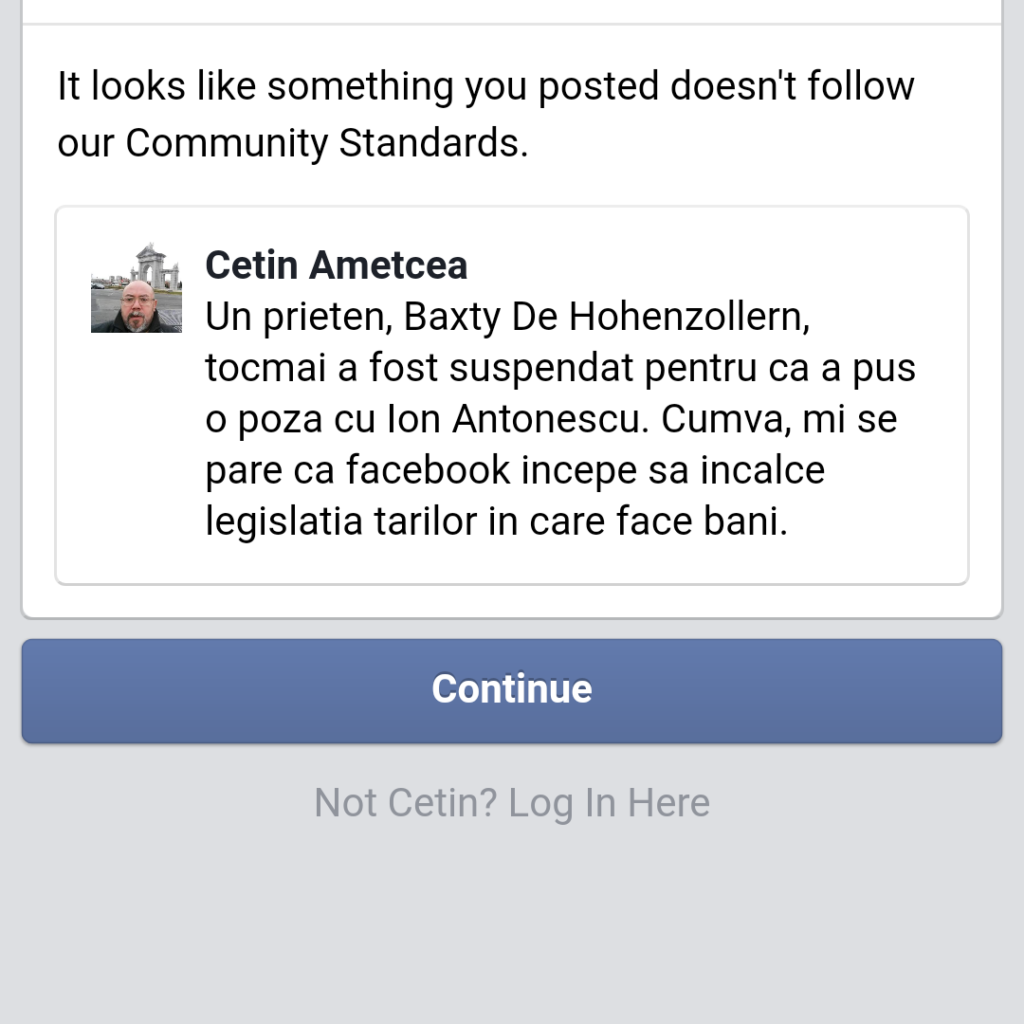1024x1024 pixels.
Task: Open Cetin Ametcea's profile picture thumbnail
Action: [x=136, y=288]
